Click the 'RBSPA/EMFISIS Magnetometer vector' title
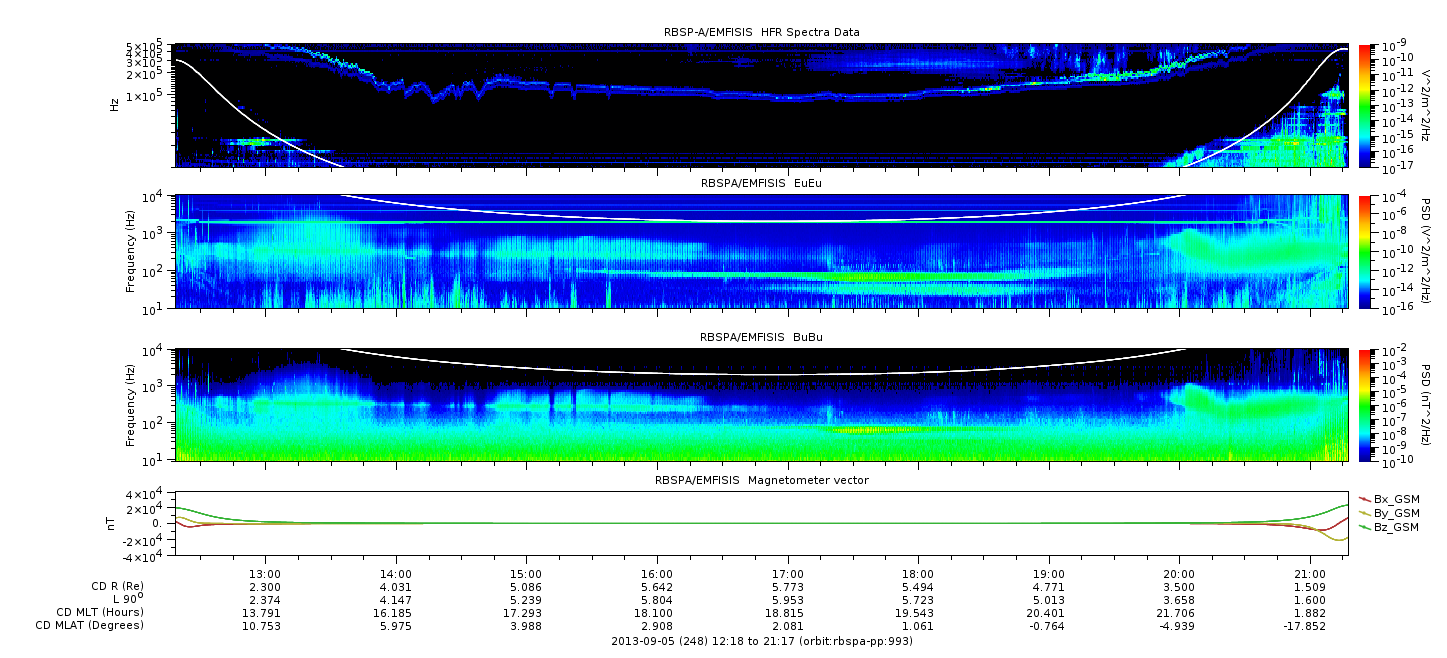The height and width of the screenshot is (658, 1447). point(762,480)
